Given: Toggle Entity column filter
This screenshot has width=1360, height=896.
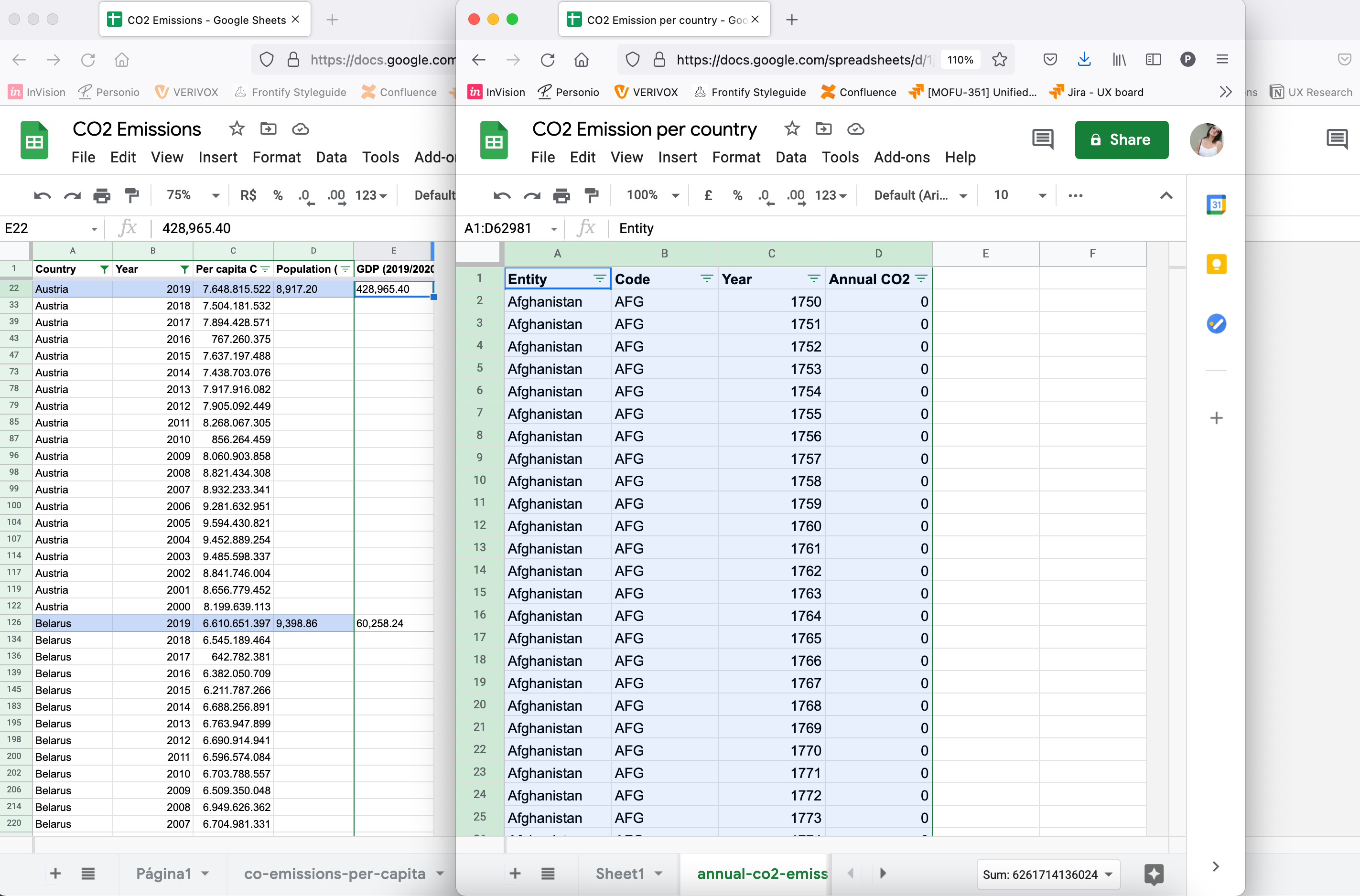Looking at the screenshot, I should (599, 279).
